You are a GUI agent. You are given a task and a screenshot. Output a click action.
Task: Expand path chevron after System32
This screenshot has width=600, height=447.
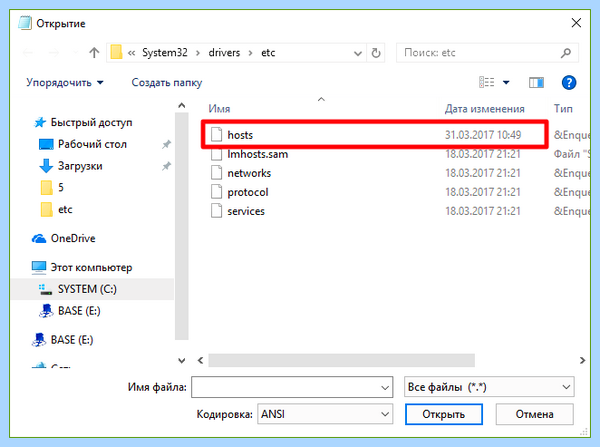pyautogui.click(x=198, y=53)
